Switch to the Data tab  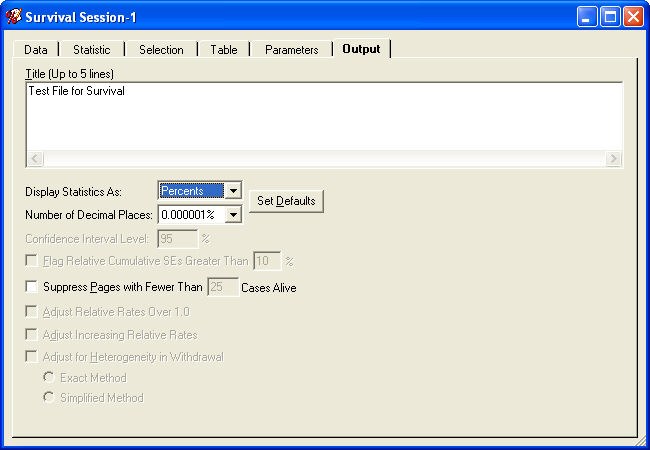[36, 49]
